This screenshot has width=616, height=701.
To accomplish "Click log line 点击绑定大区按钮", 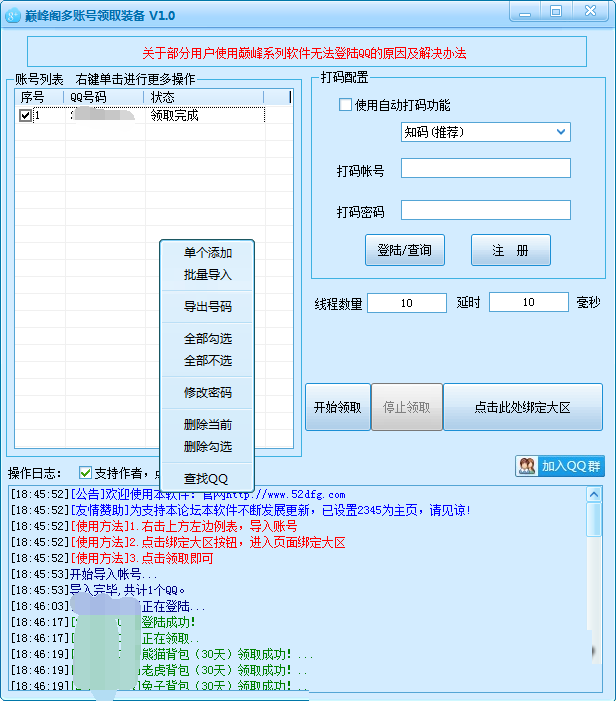I will [178, 542].
